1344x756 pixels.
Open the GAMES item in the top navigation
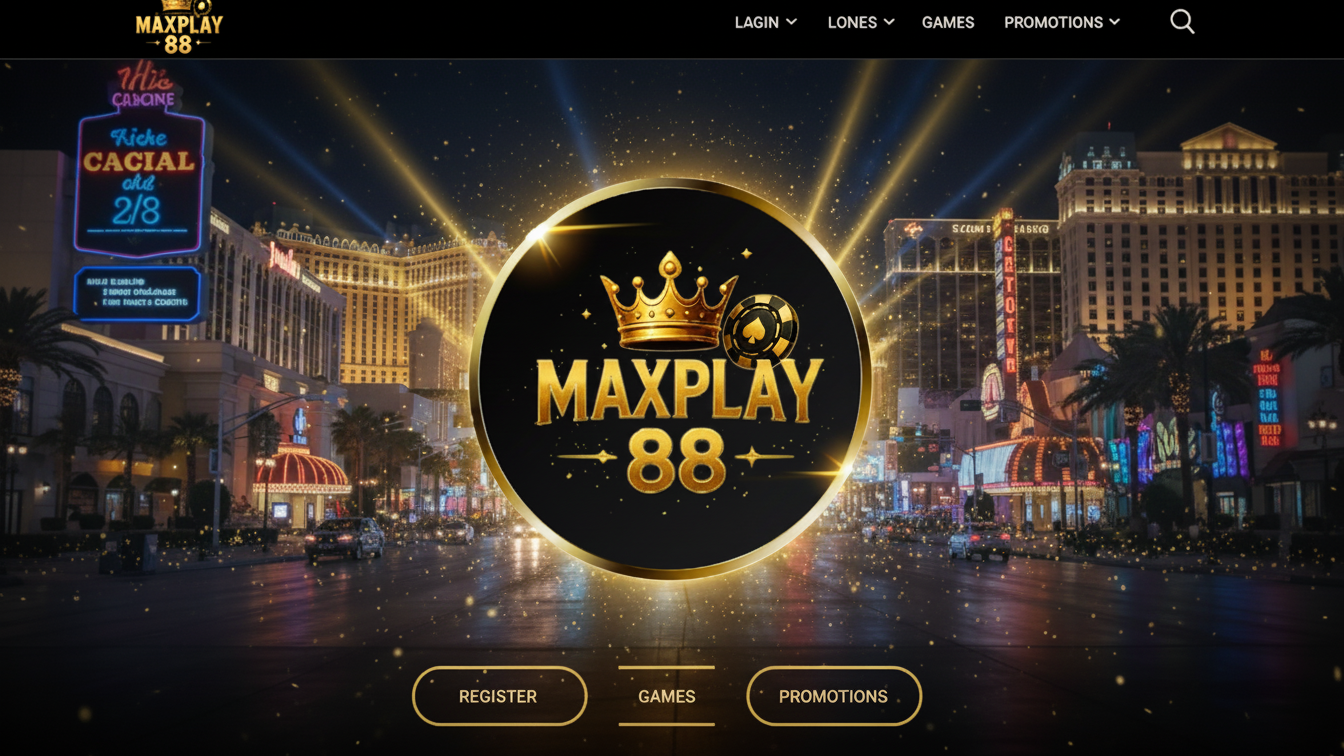pyautogui.click(x=948, y=22)
